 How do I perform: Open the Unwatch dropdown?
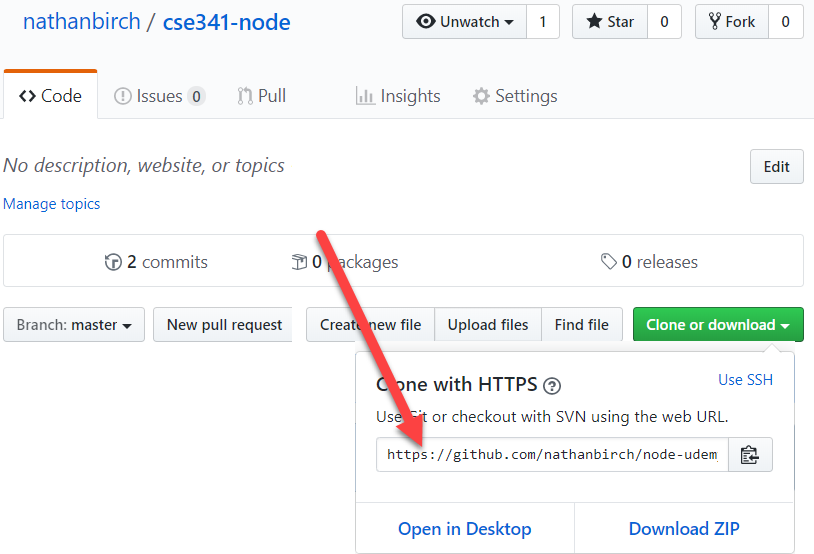[465, 22]
